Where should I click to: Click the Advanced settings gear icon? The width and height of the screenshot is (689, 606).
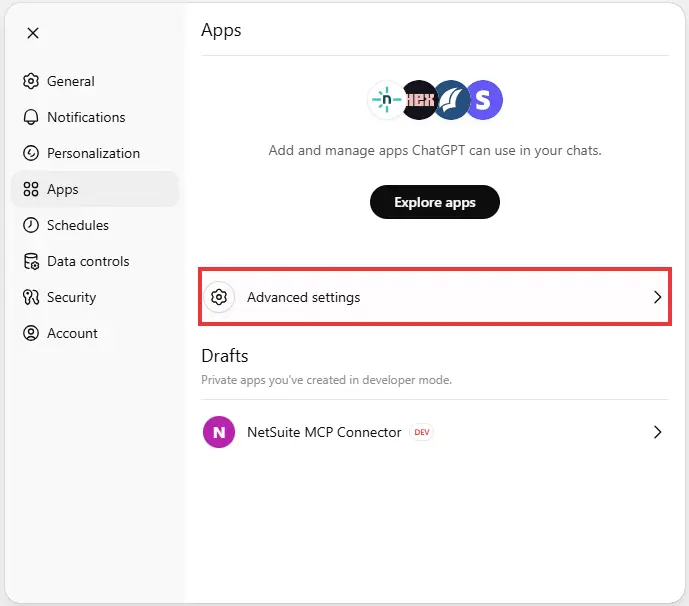pos(219,297)
